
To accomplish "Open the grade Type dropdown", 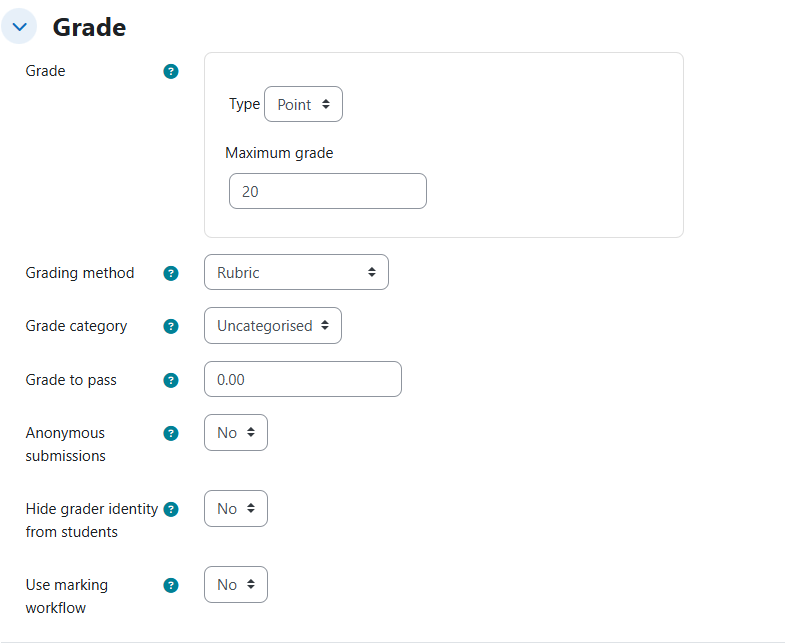I will pos(303,104).
